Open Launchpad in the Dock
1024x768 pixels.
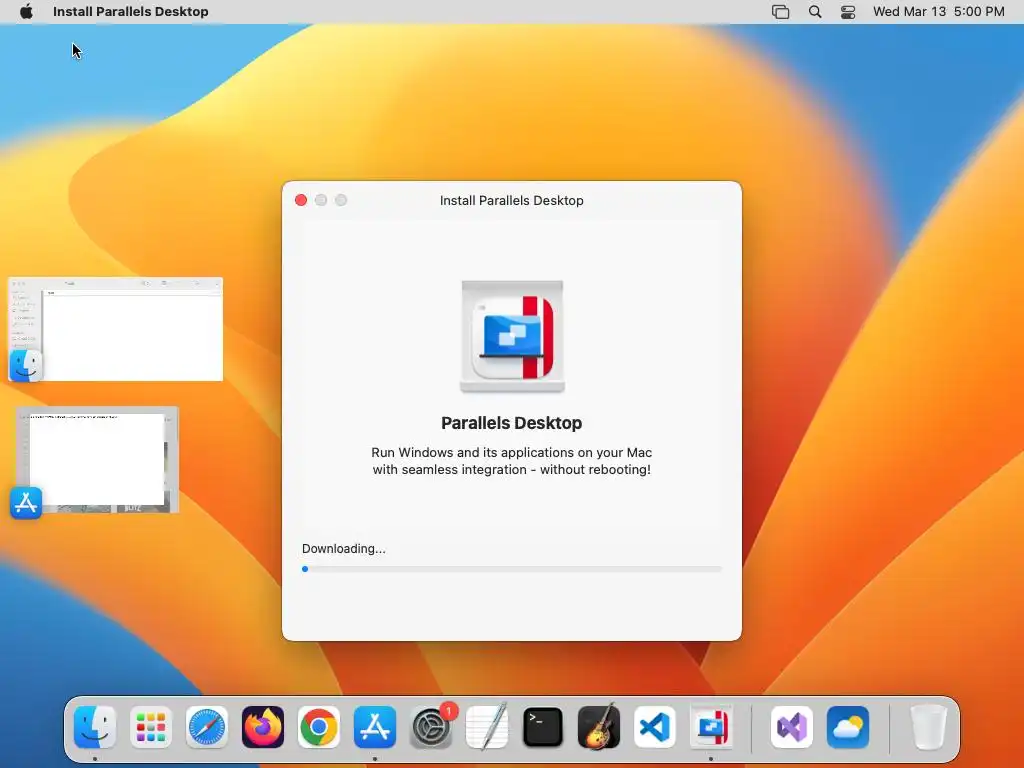[x=151, y=727]
